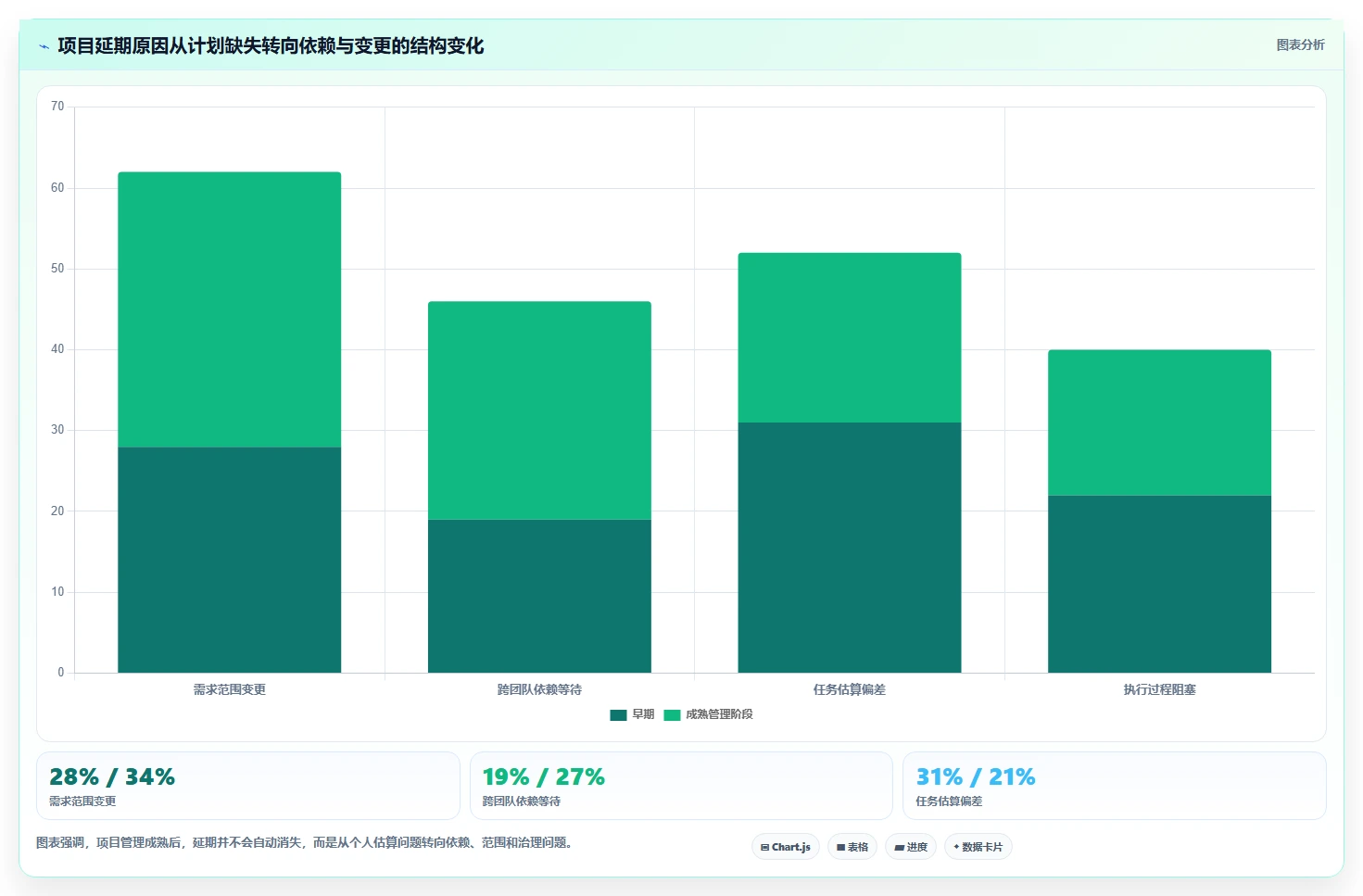Click the 31% / 21% stat value
The width and height of the screenshot is (1363, 896).
[x=976, y=776]
